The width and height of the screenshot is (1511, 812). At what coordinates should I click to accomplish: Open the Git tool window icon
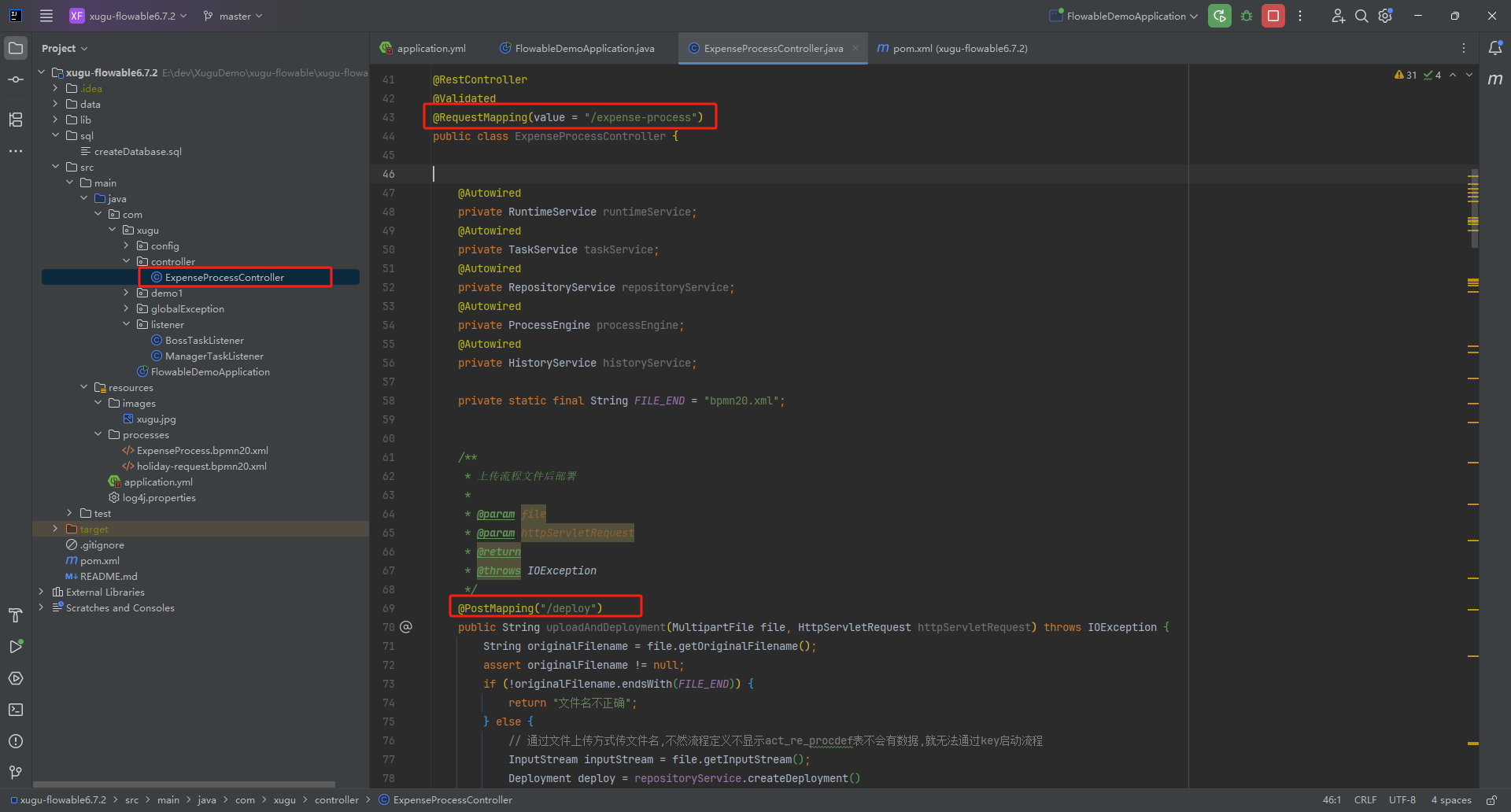pyautogui.click(x=16, y=773)
